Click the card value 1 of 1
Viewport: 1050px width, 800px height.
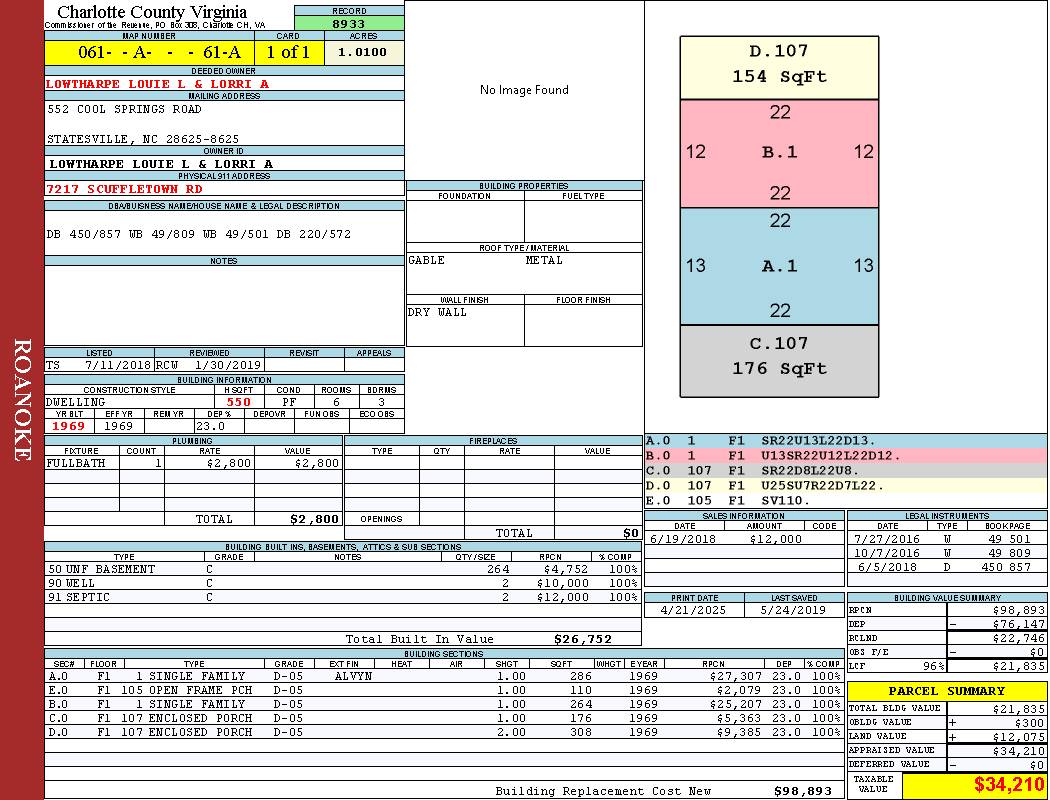click(x=288, y=52)
